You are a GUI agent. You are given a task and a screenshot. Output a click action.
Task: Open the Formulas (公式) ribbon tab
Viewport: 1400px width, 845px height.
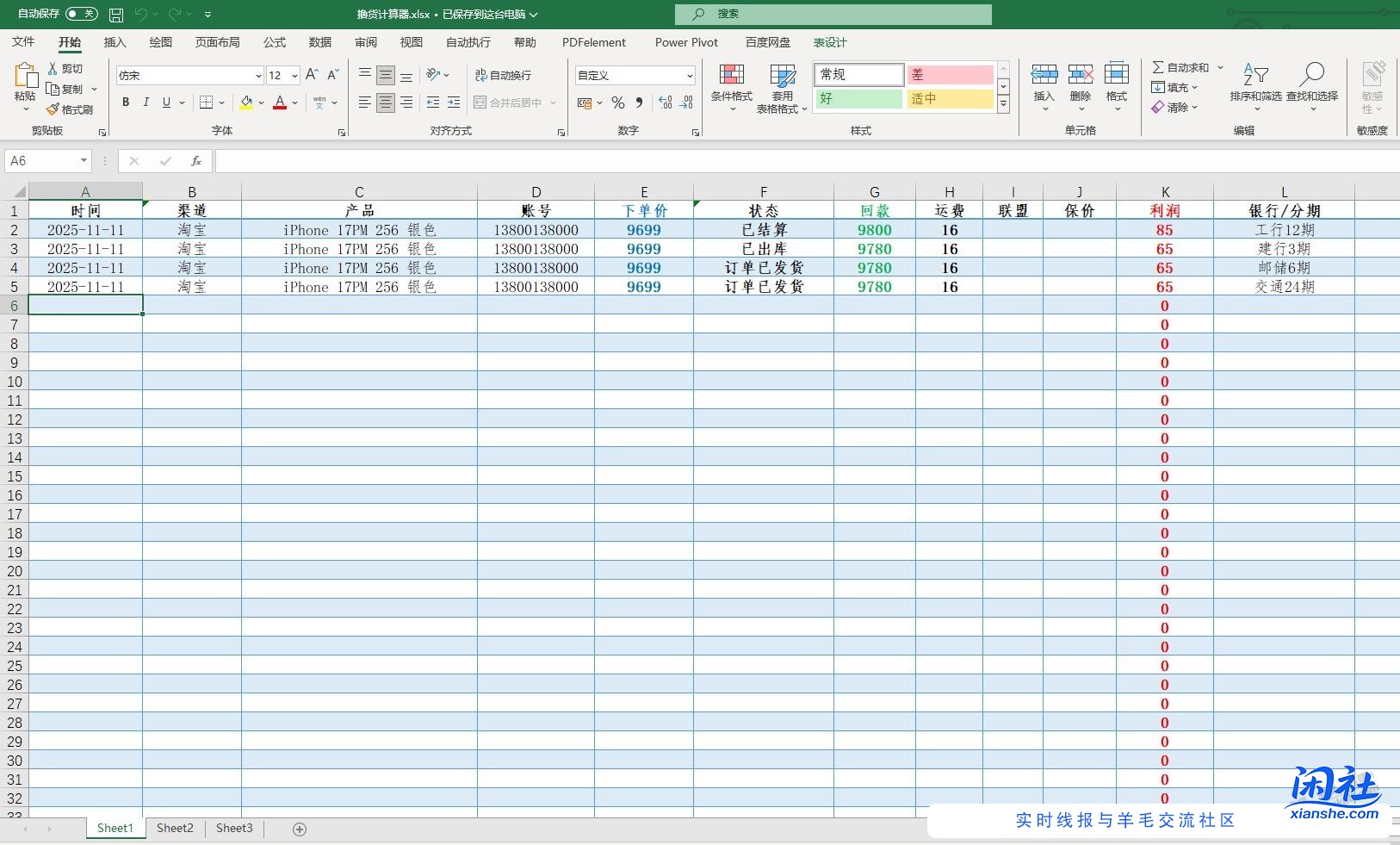[x=275, y=42]
